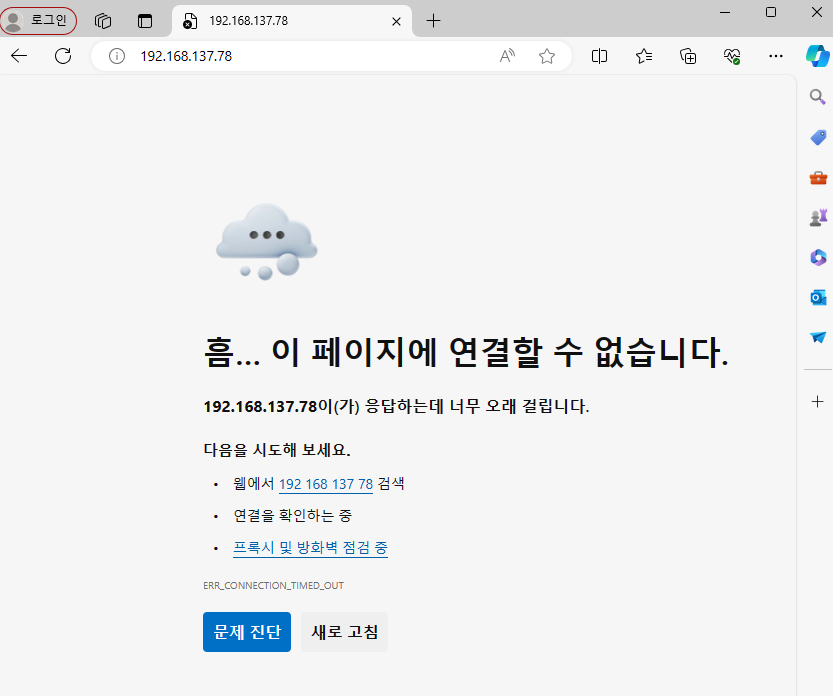Click the ERR_CONNECTION_TIMED_OUT text
The width and height of the screenshot is (833, 696).
[274, 585]
